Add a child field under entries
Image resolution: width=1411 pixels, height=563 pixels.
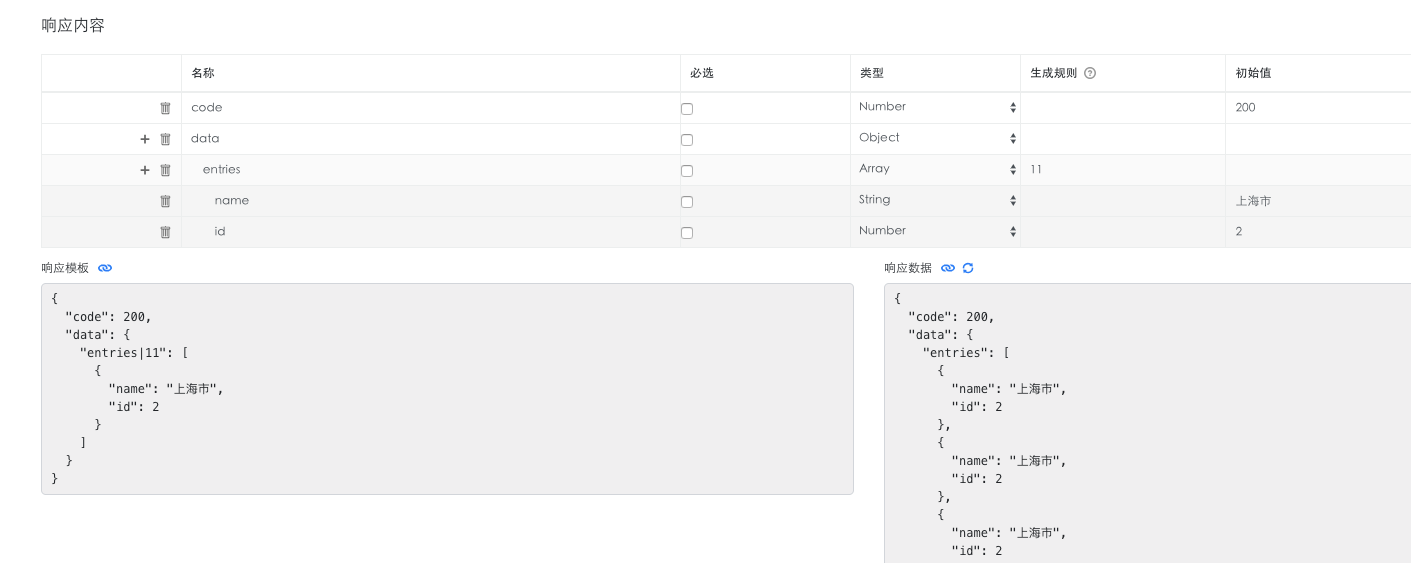(145, 170)
